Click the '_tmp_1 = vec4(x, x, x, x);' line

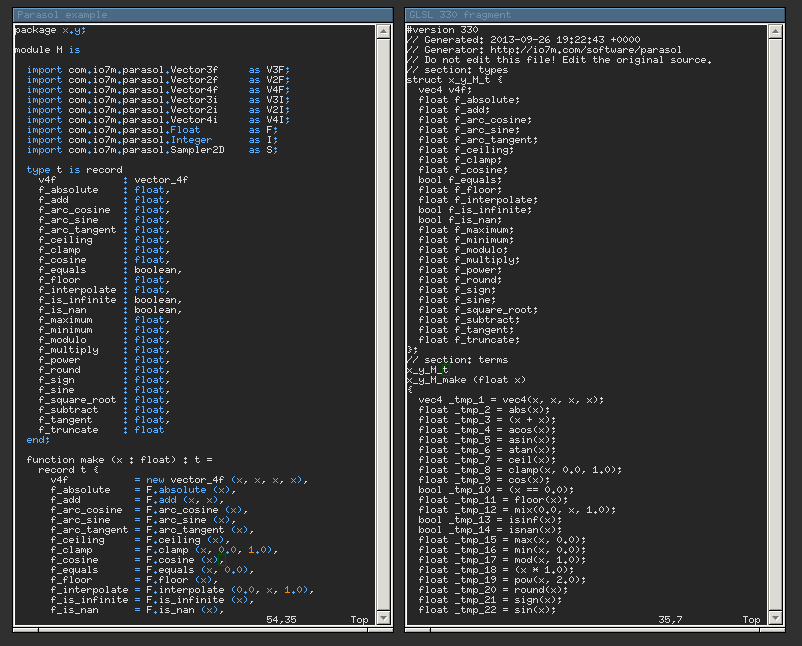pos(511,400)
